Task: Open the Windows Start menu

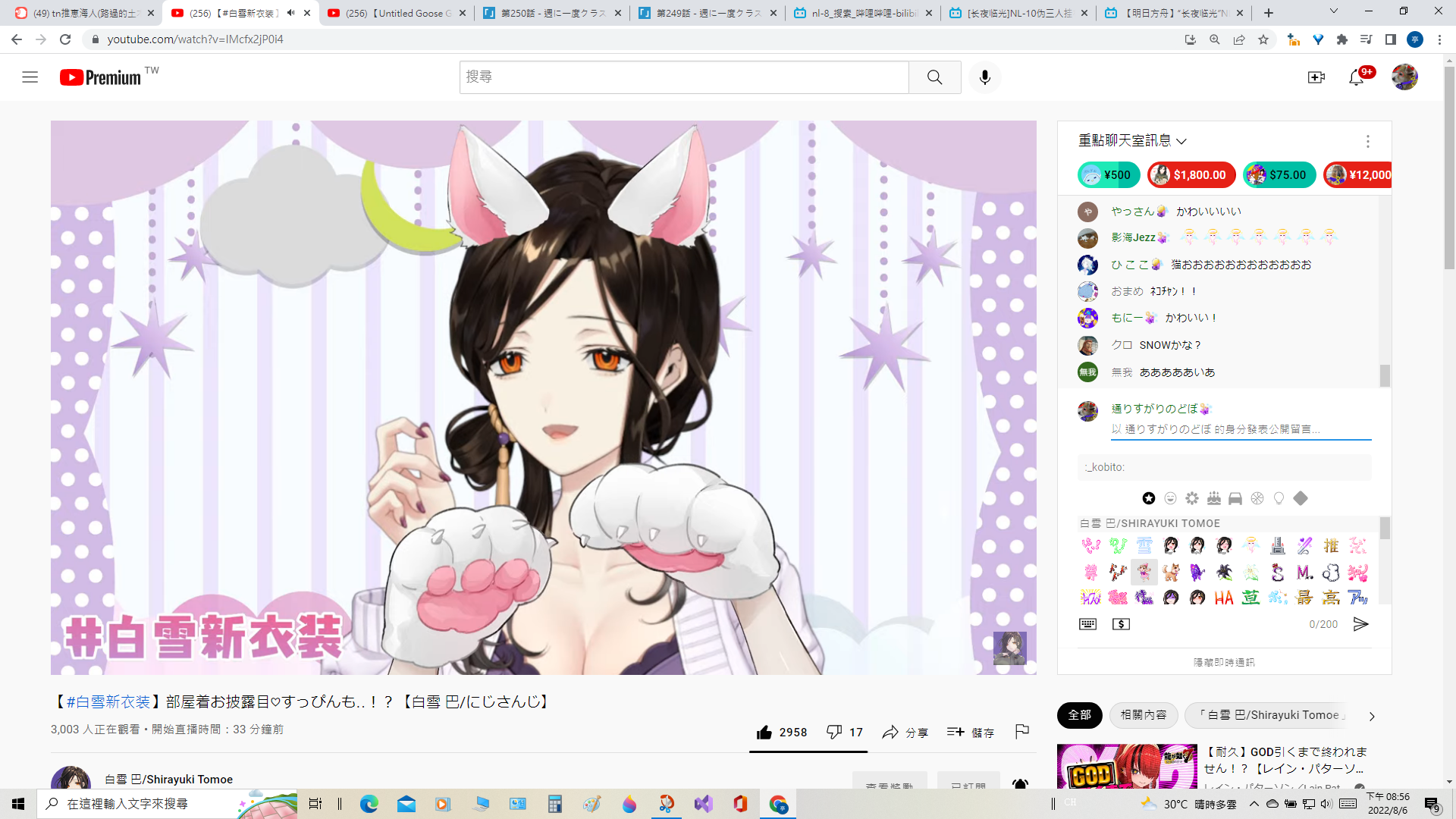Action: pos(18,804)
